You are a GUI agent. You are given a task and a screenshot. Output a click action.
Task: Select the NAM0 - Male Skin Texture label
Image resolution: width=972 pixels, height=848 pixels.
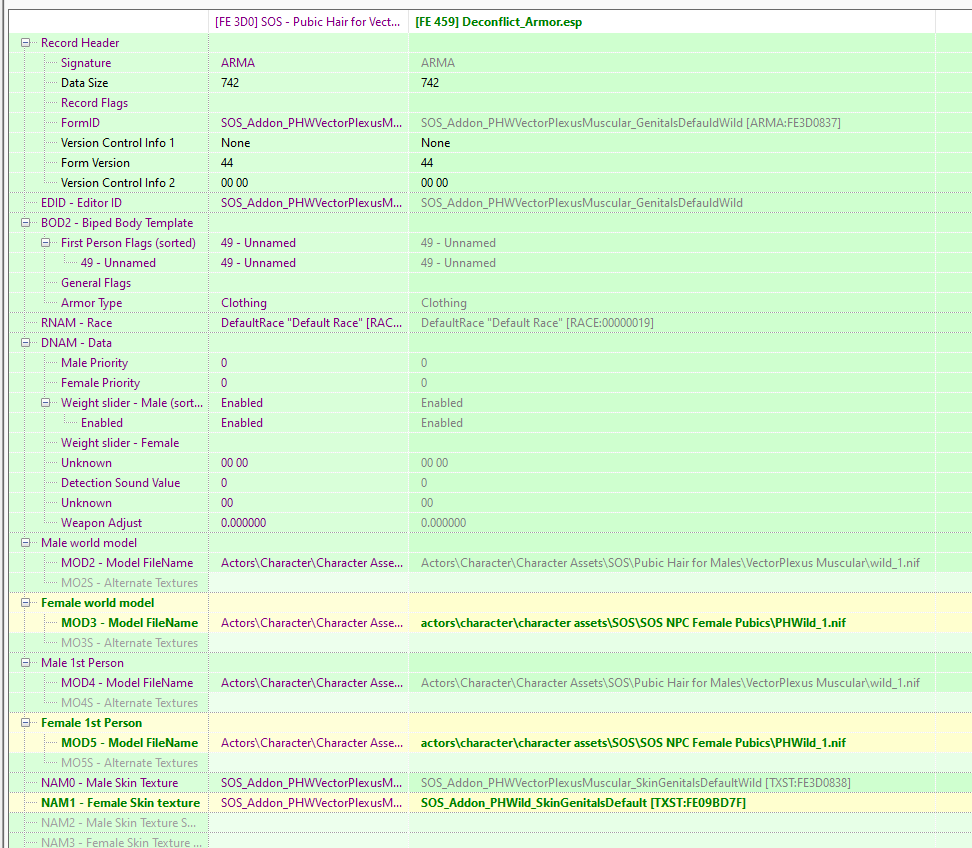click(109, 783)
